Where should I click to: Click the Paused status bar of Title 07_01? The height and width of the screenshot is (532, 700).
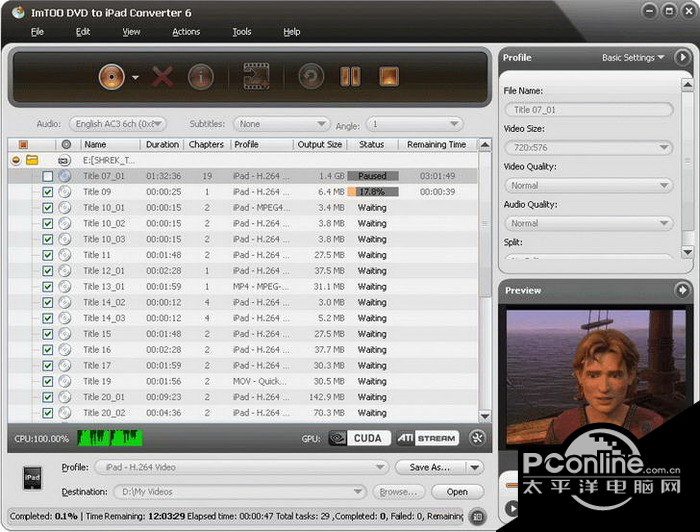tap(373, 176)
